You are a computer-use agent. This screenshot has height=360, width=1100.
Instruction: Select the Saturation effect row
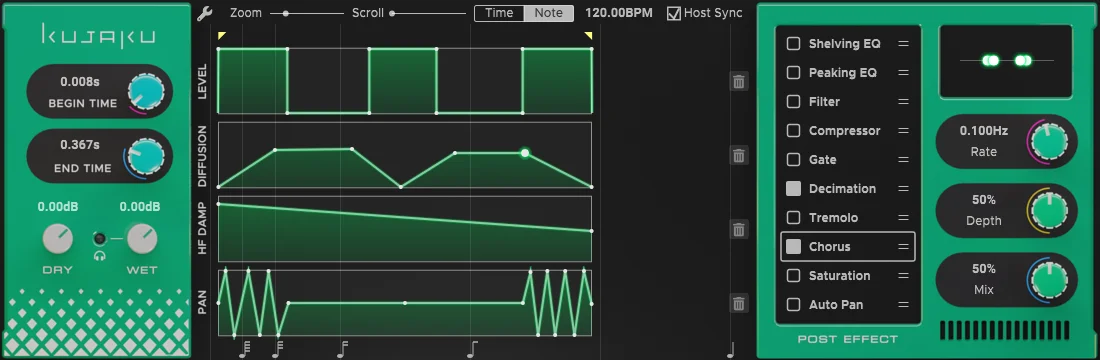(847, 276)
